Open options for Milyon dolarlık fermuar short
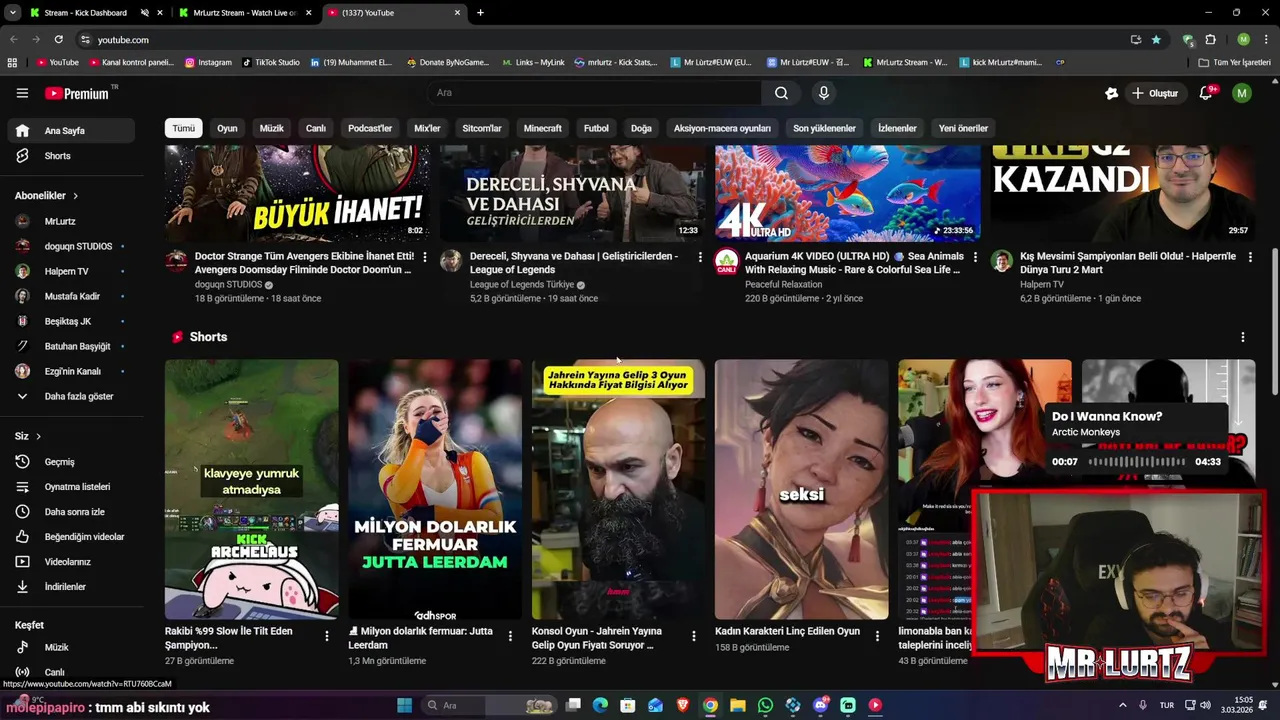 pyautogui.click(x=510, y=635)
